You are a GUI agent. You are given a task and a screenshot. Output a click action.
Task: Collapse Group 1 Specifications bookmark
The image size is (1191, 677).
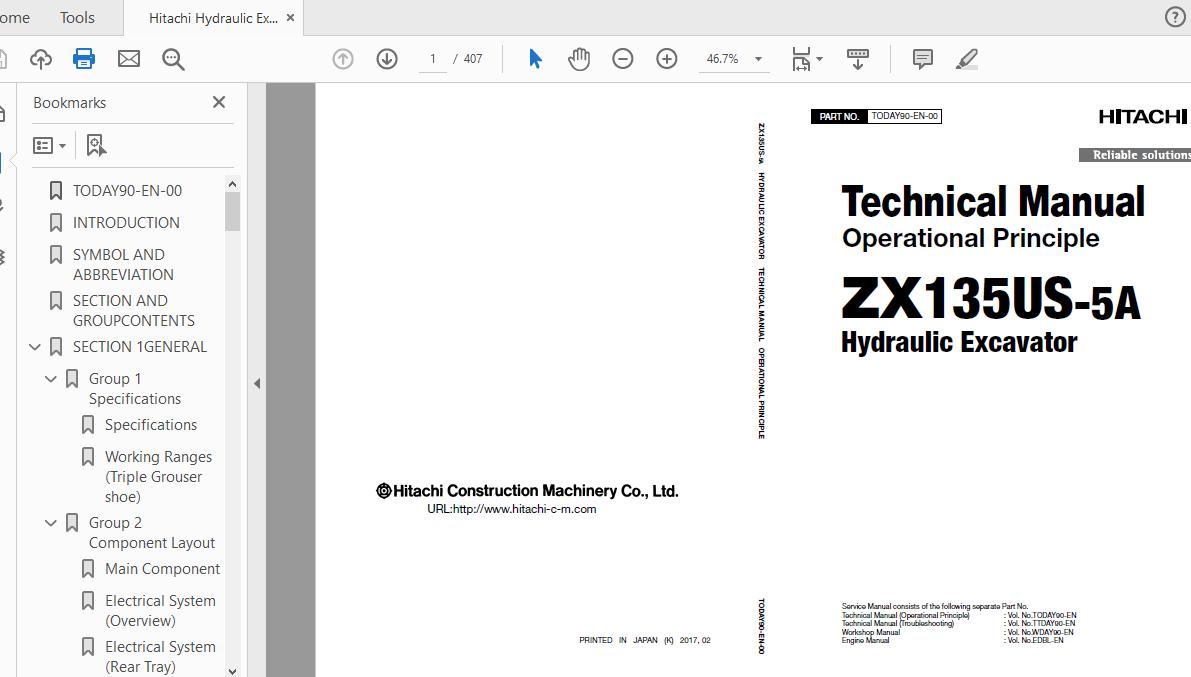pyautogui.click(x=51, y=379)
